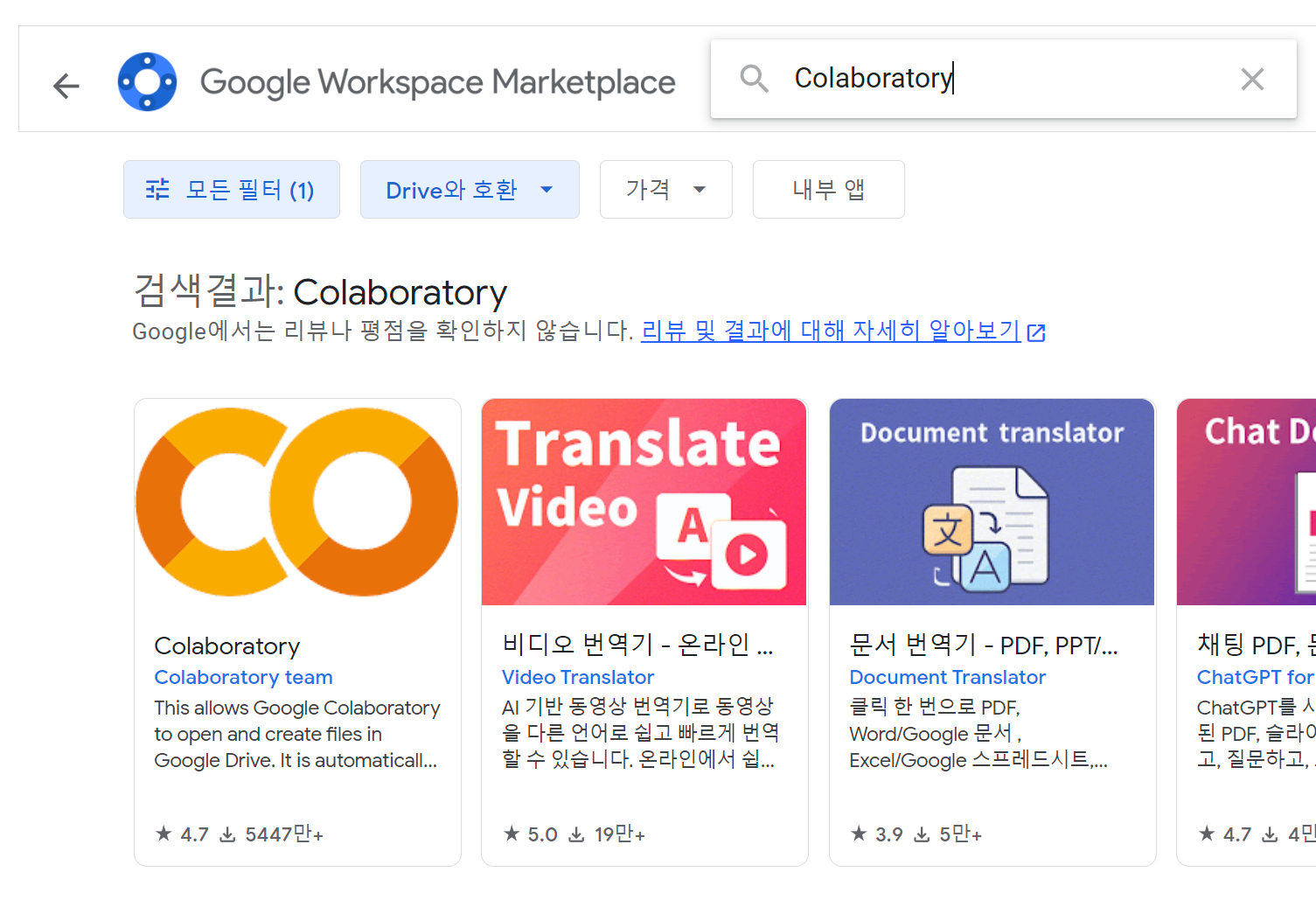Click the download icon beside 5만+

click(x=922, y=834)
